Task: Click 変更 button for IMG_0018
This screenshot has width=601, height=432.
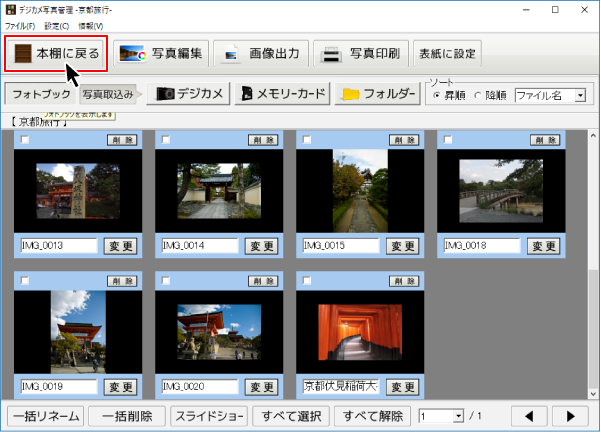Action: tap(544, 246)
